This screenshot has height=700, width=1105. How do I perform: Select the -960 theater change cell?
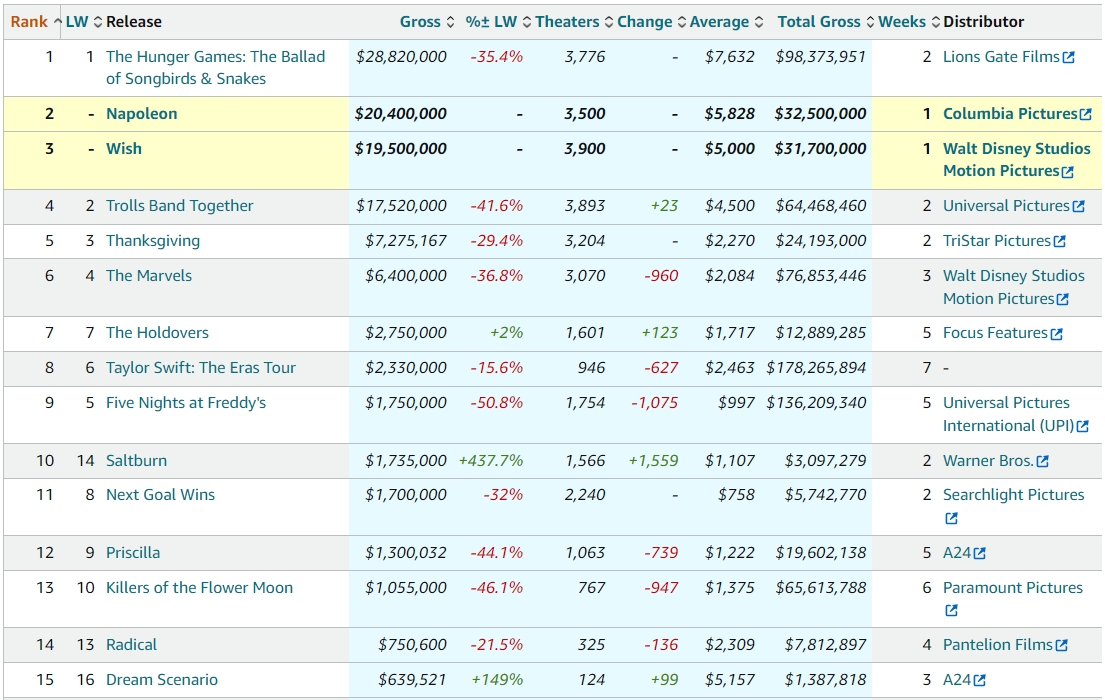click(661, 276)
